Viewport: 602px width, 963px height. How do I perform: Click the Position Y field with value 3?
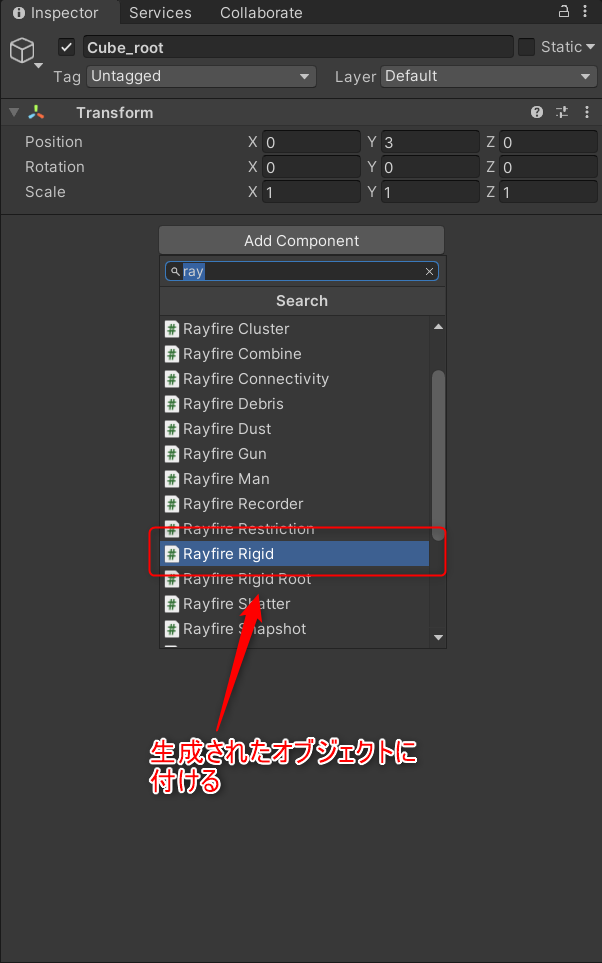tap(430, 142)
